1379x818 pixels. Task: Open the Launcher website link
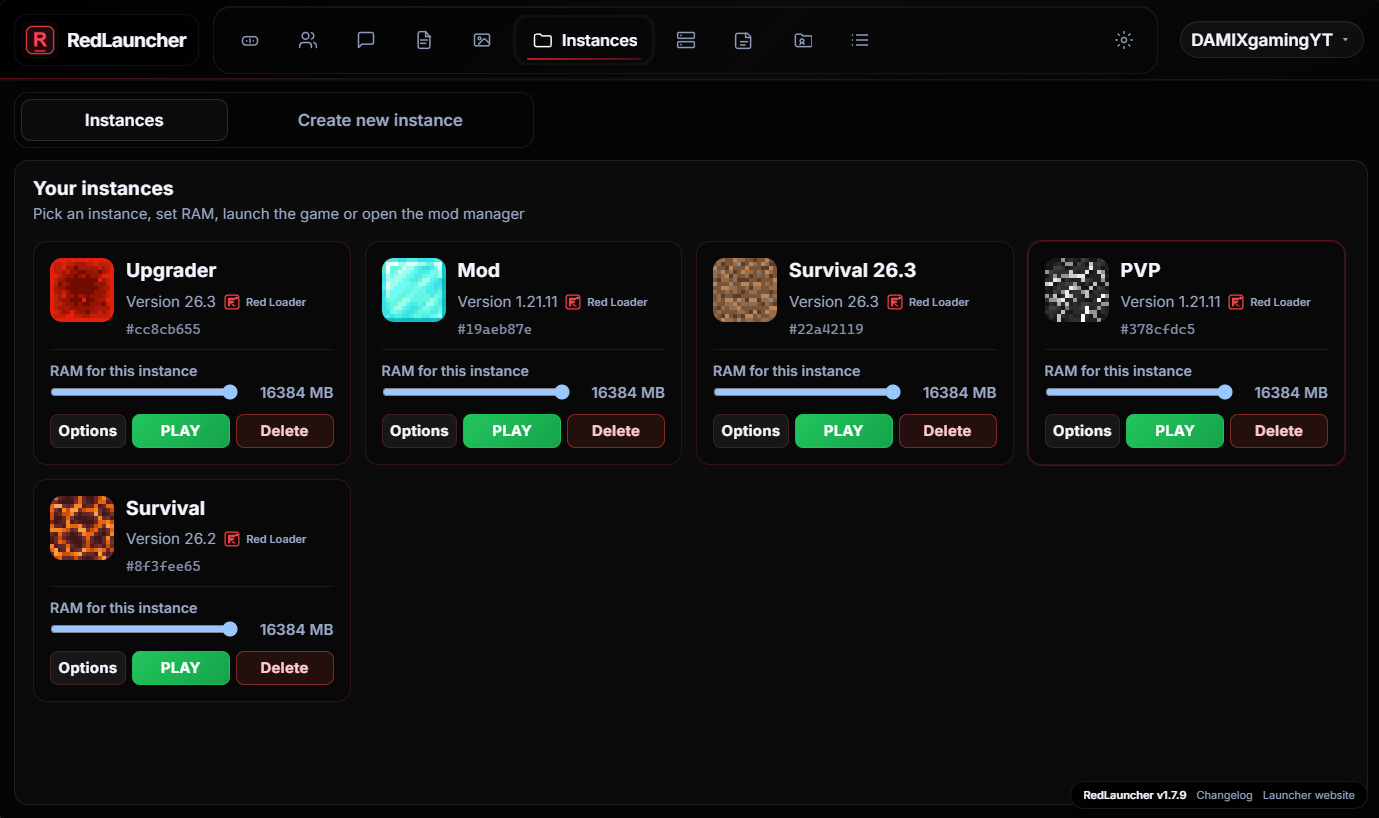pos(1309,795)
